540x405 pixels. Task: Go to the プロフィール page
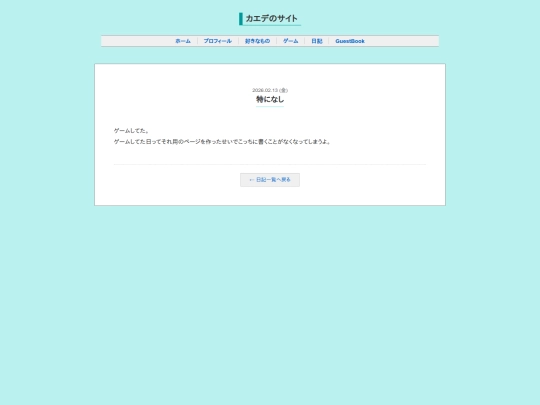point(218,41)
